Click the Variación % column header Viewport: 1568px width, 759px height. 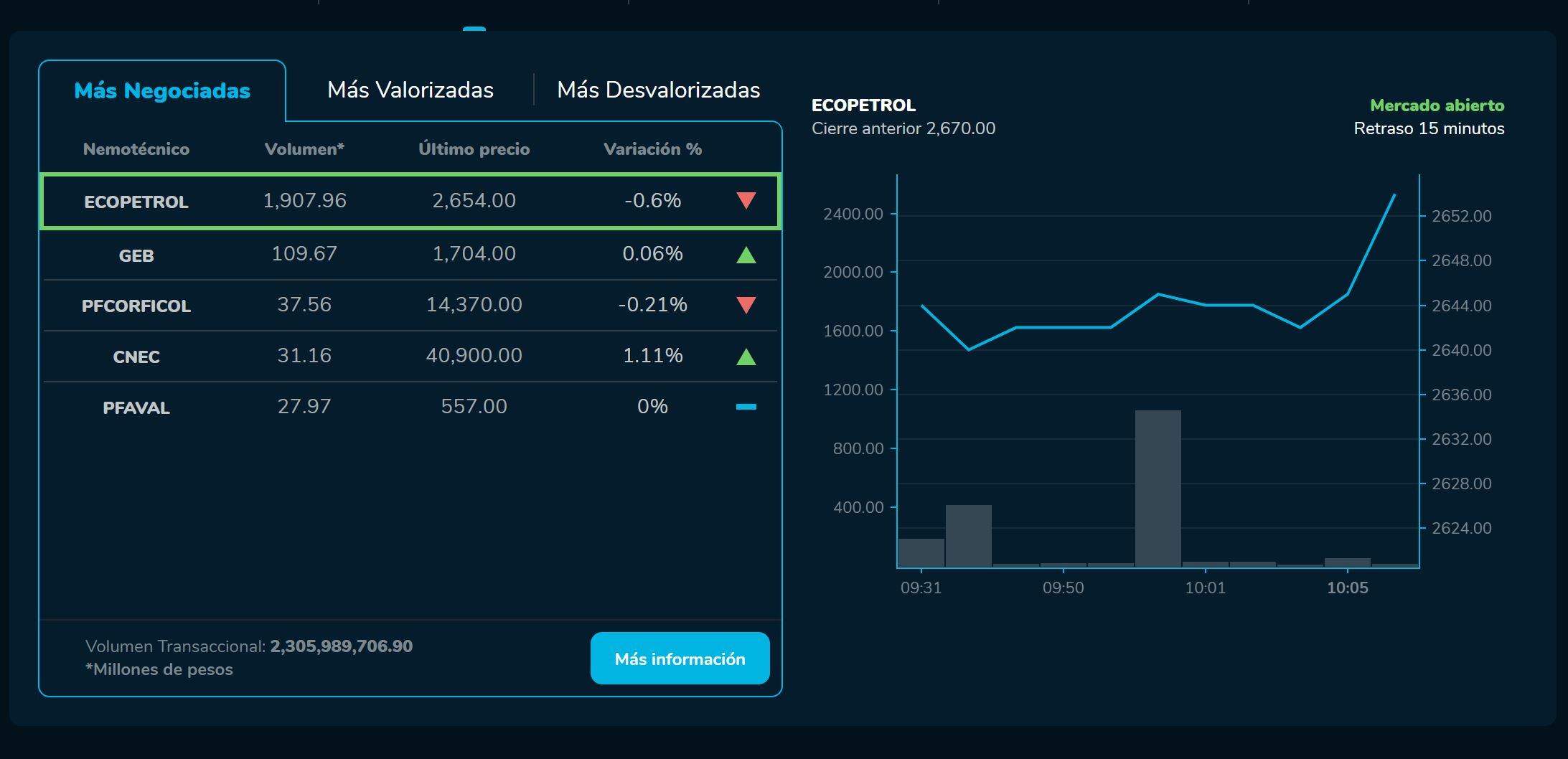tap(652, 149)
